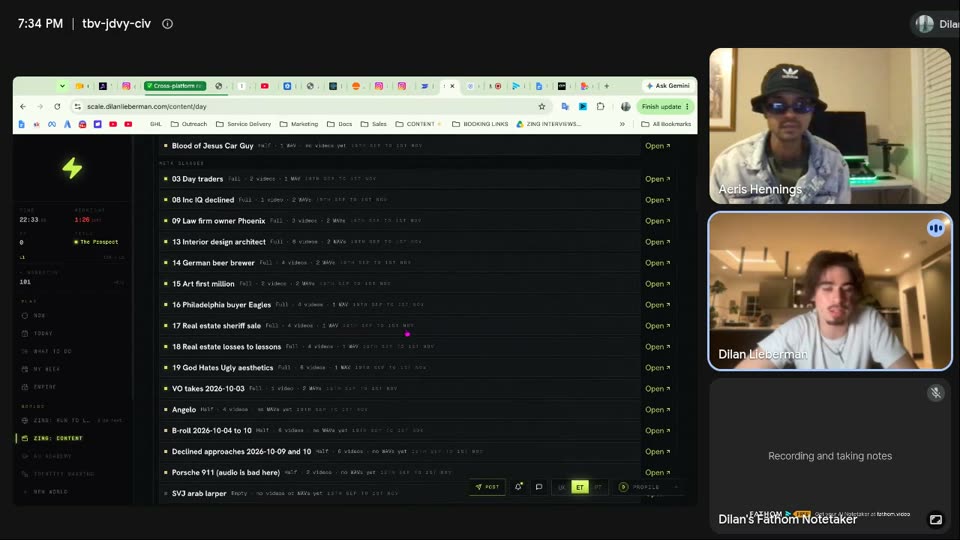Click the Finish update button
Screen dimensions: 960x540
point(666,107)
